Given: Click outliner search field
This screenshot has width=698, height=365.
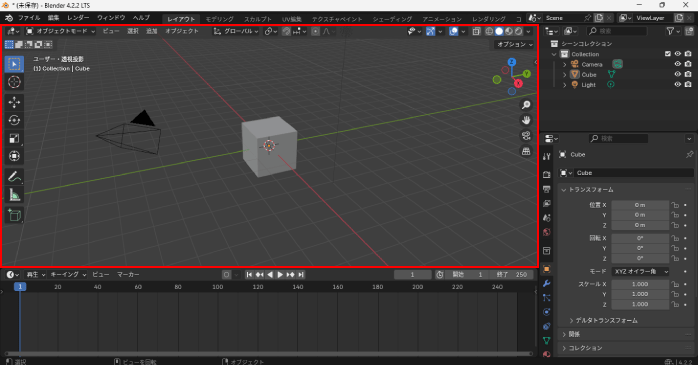Looking at the screenshot, I should coord(617,31).
